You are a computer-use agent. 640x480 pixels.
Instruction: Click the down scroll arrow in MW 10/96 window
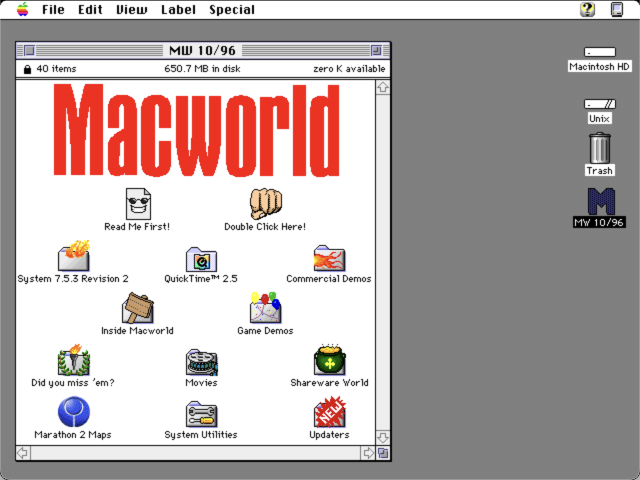tap(383, 438)
